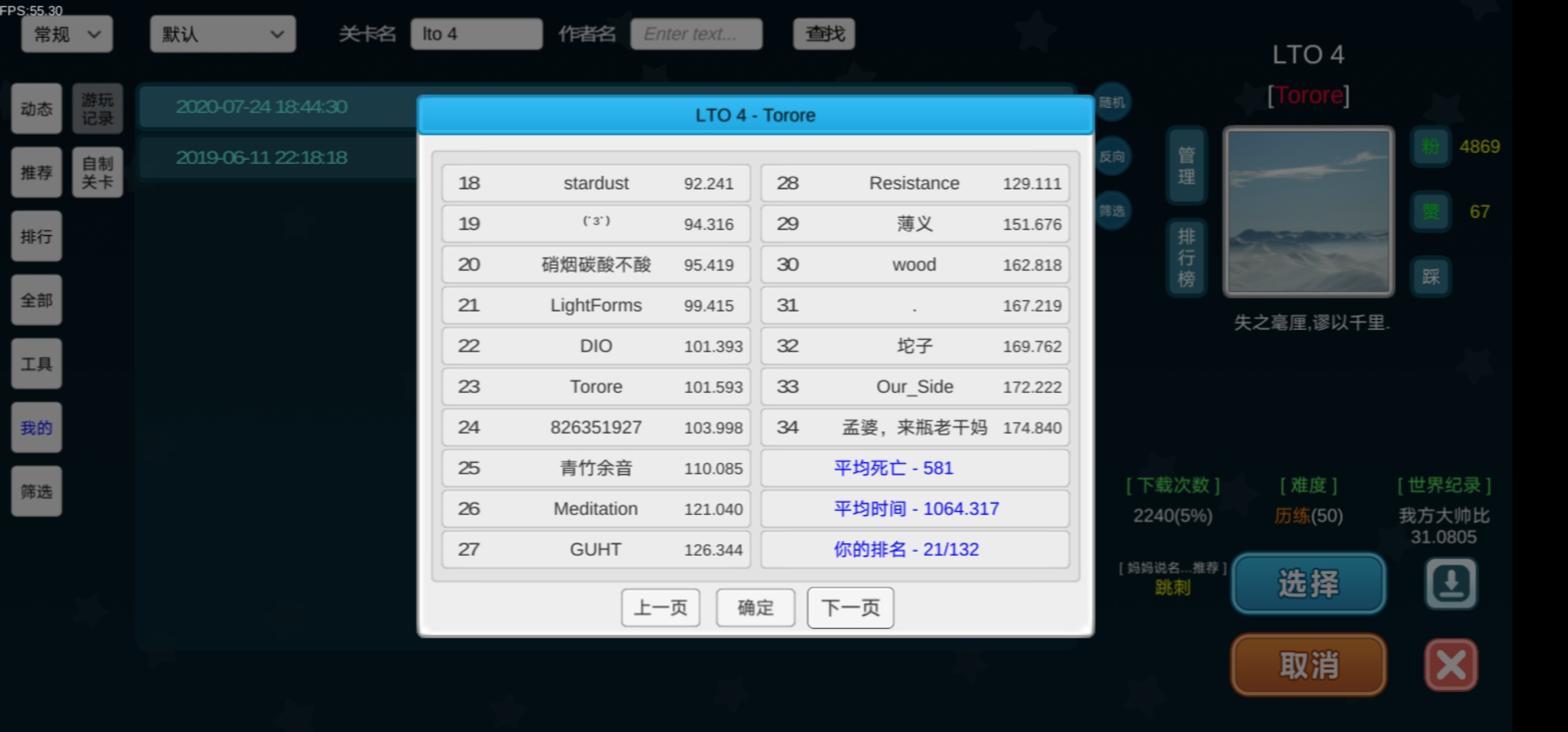
Task: Click the red X close icon
Action: 1451,665
